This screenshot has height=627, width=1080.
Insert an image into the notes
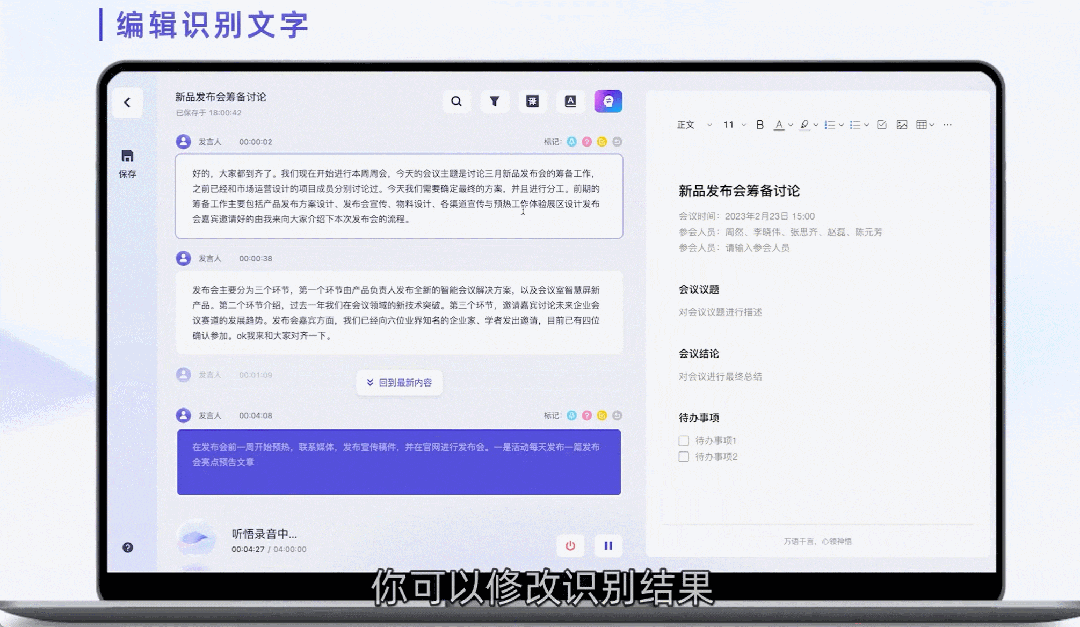[x=902, y=125]
